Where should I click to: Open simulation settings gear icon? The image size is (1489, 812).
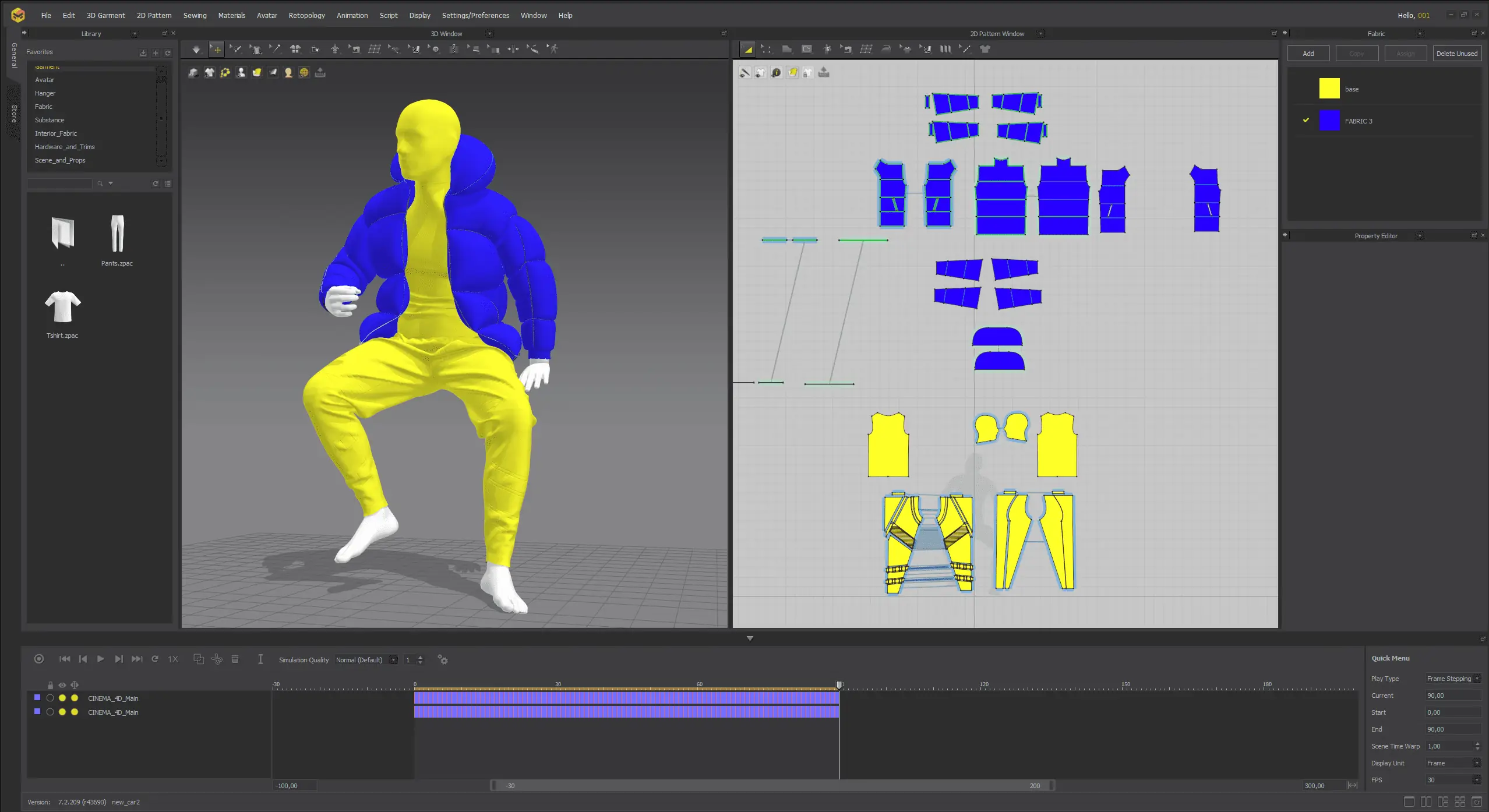tap(443, 660)
